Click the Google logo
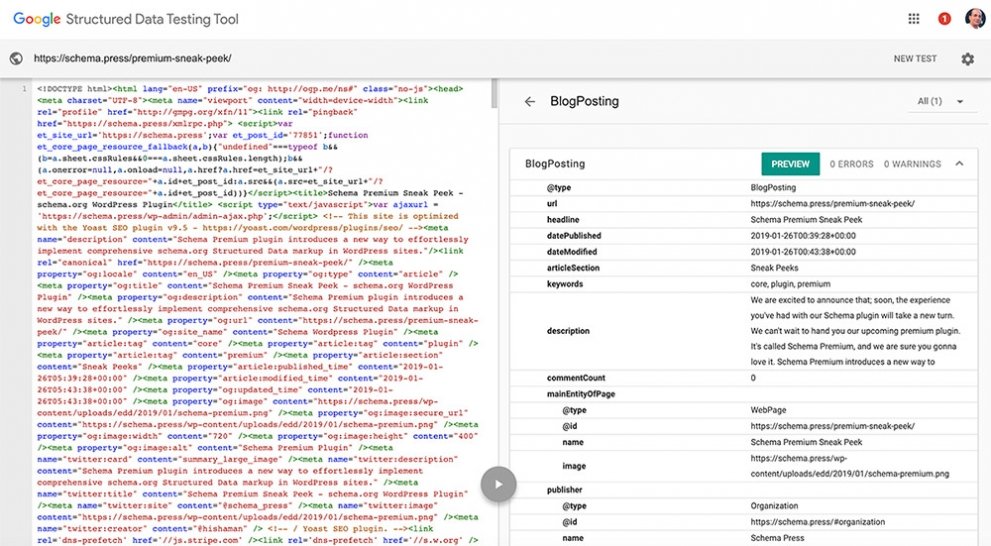 click(x=37, y=19)
